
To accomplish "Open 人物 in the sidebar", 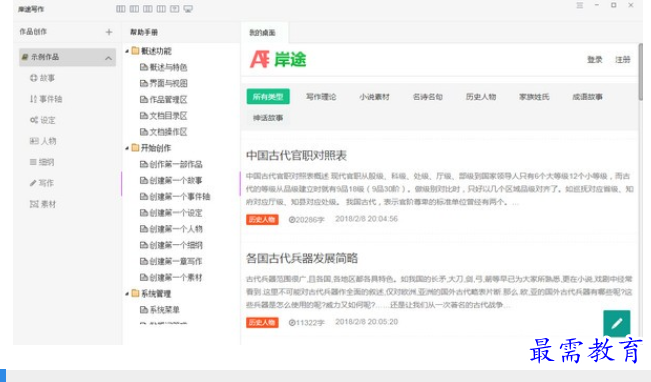I will click(x=43, y=141).
